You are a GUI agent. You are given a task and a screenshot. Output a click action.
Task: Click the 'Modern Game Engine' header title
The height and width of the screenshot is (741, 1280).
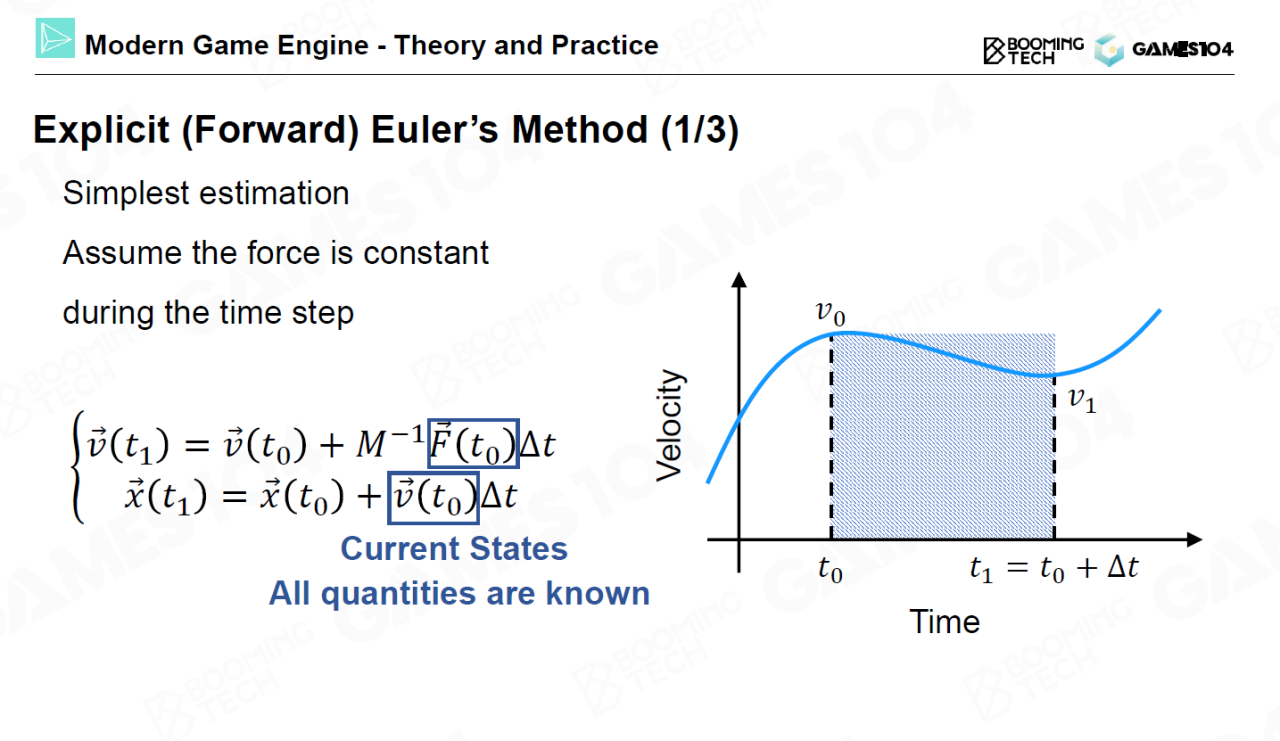[x=371, y=45]
